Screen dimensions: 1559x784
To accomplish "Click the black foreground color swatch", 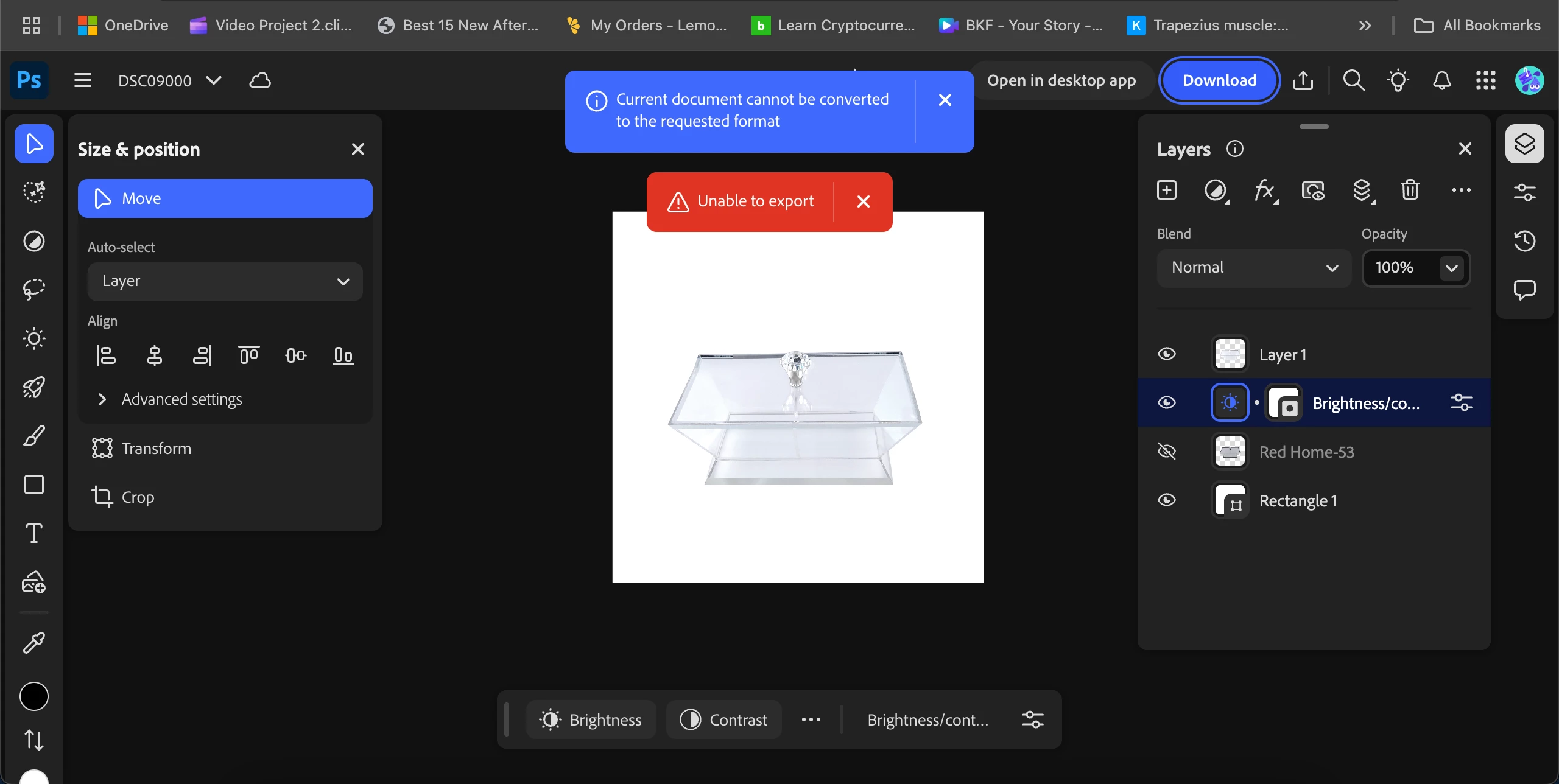I will click(34, 696).
